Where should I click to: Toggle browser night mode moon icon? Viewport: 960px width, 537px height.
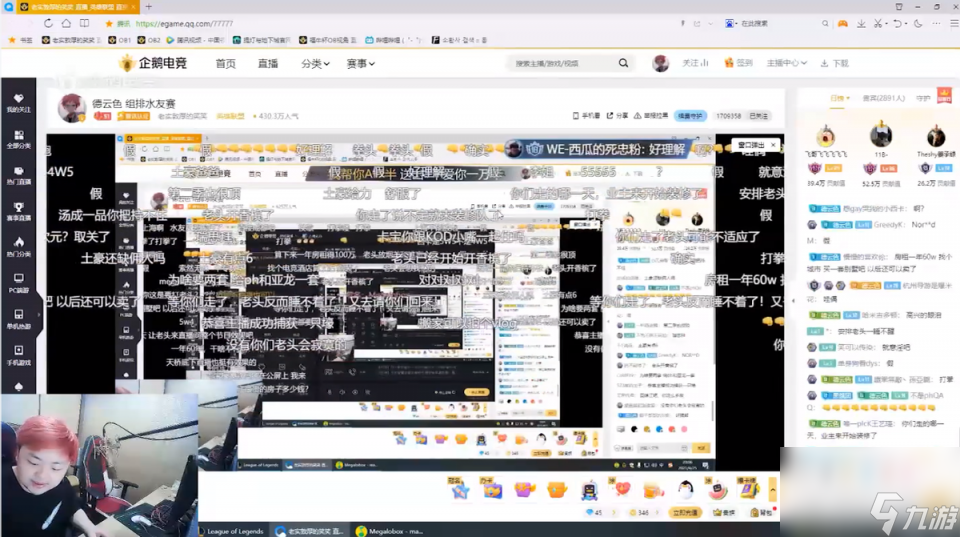click(918, 23)
